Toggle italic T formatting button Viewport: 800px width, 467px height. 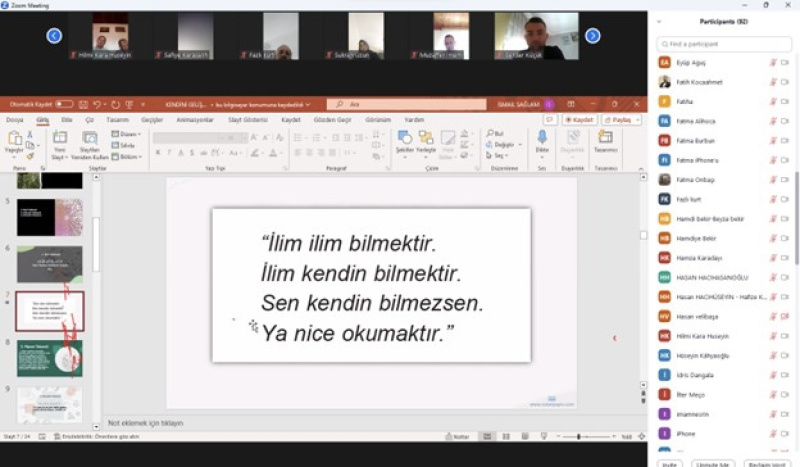click(169, 153)
